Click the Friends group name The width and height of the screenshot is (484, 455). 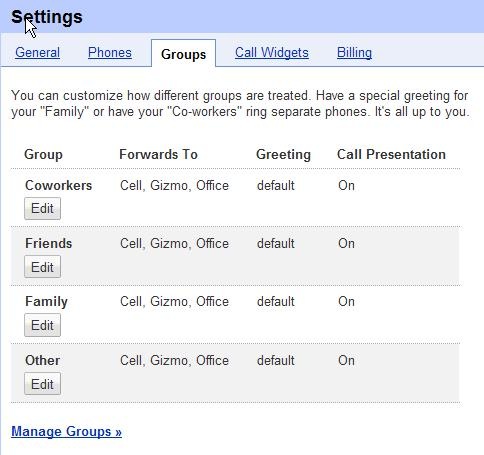point(49,243)
